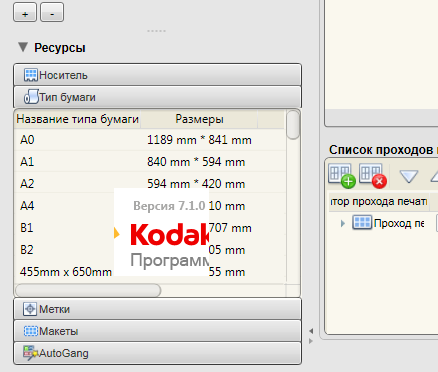Viewport: 438px width, 372px height.
Task: Collapse left panel with left splitter arrow
Action: (x=311, y=331)
